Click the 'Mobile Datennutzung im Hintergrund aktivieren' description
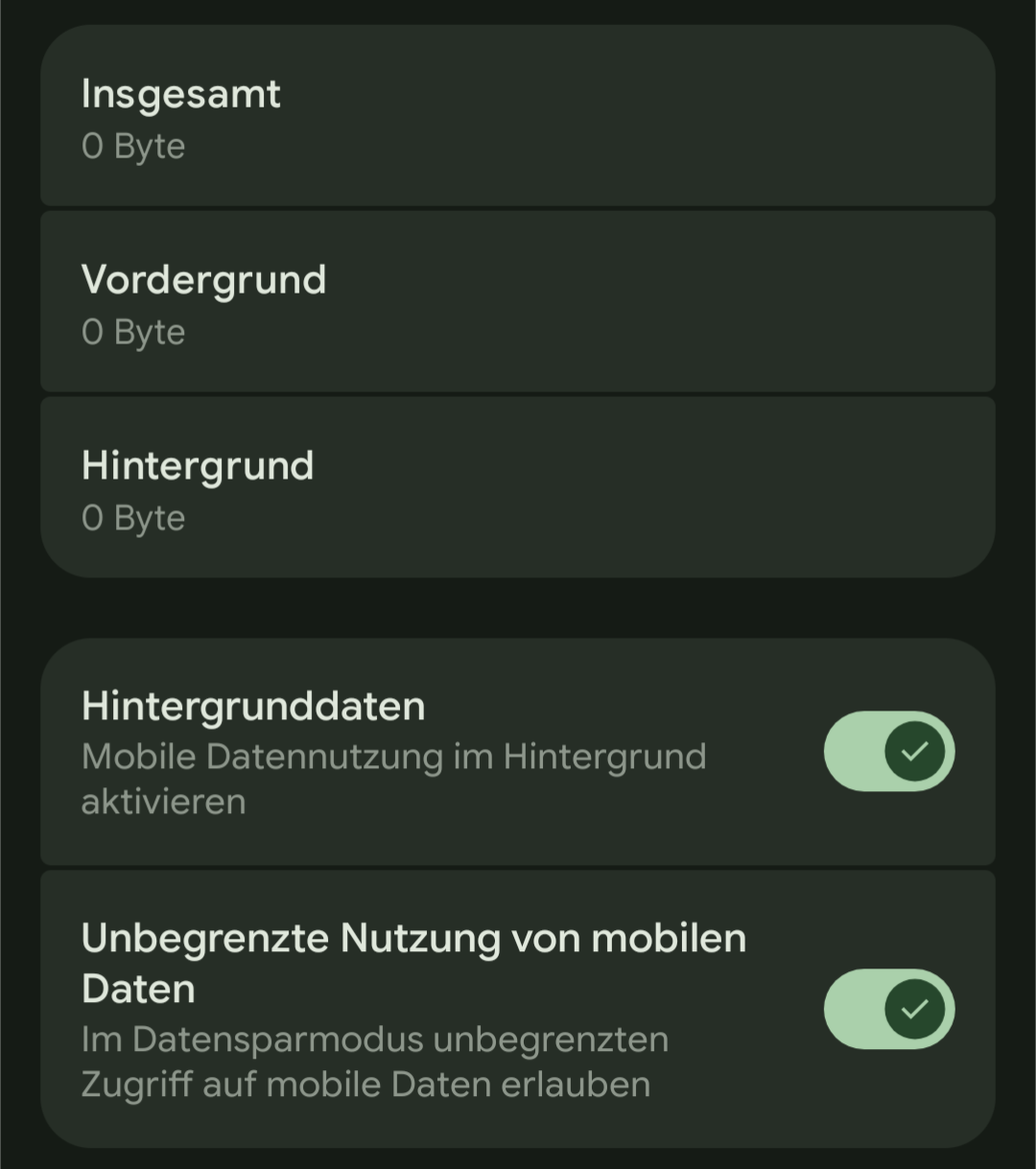The image size is (1036, 1169). tap(393, 758)
